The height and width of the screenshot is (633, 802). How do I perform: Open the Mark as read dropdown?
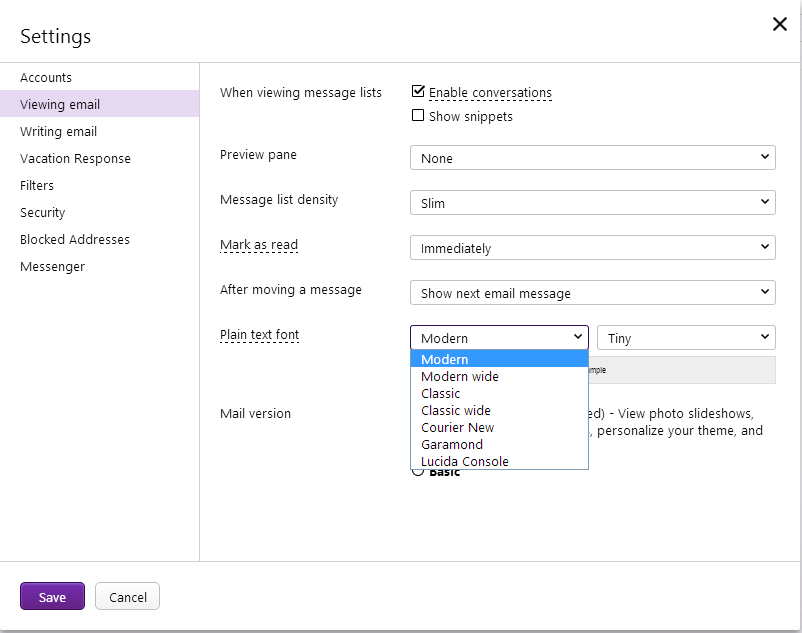pyautogui.click(x=592, y=248)
